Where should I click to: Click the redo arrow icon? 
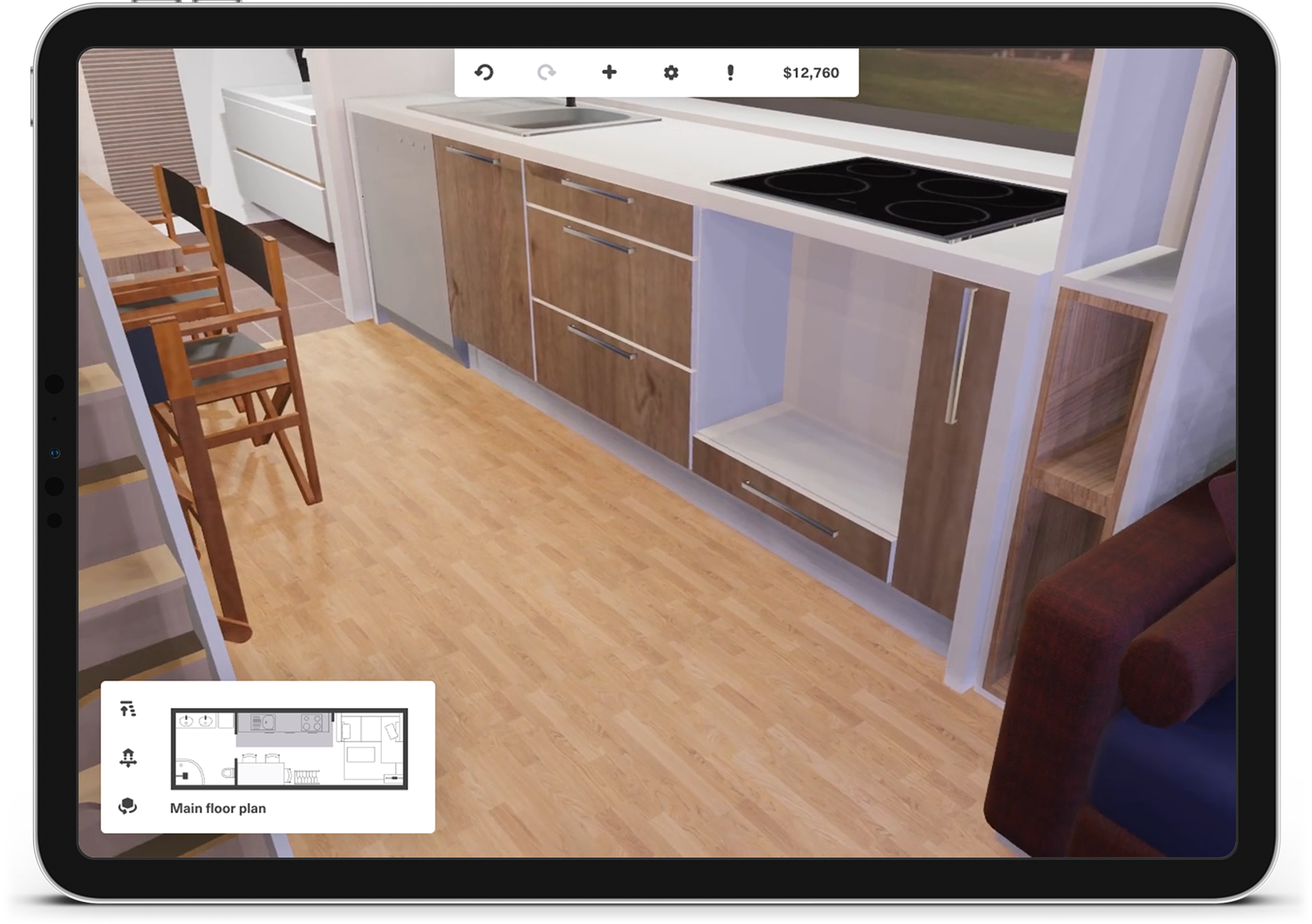[546, 72]
